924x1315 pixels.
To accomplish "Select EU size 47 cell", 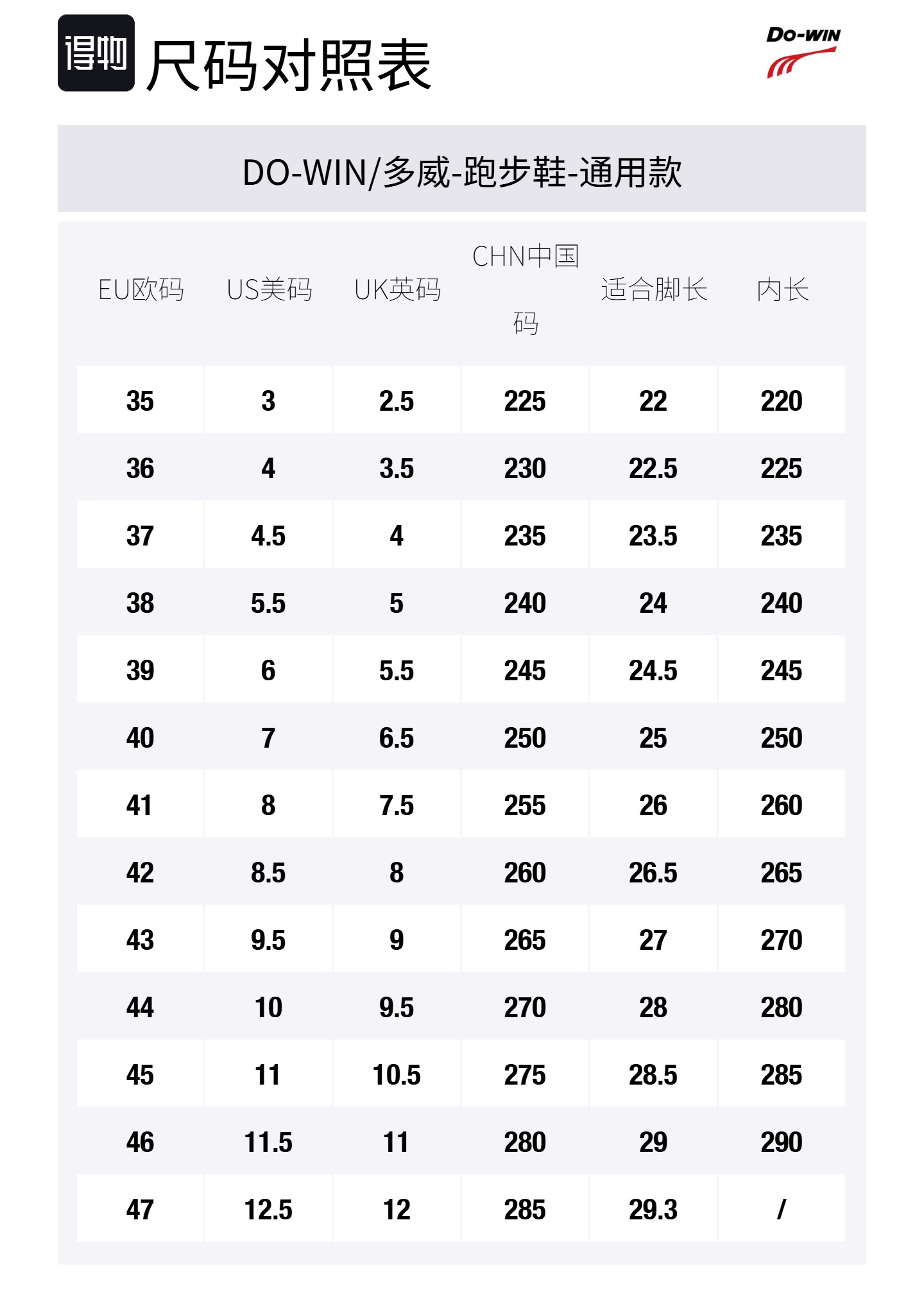I will [141, 1208].
